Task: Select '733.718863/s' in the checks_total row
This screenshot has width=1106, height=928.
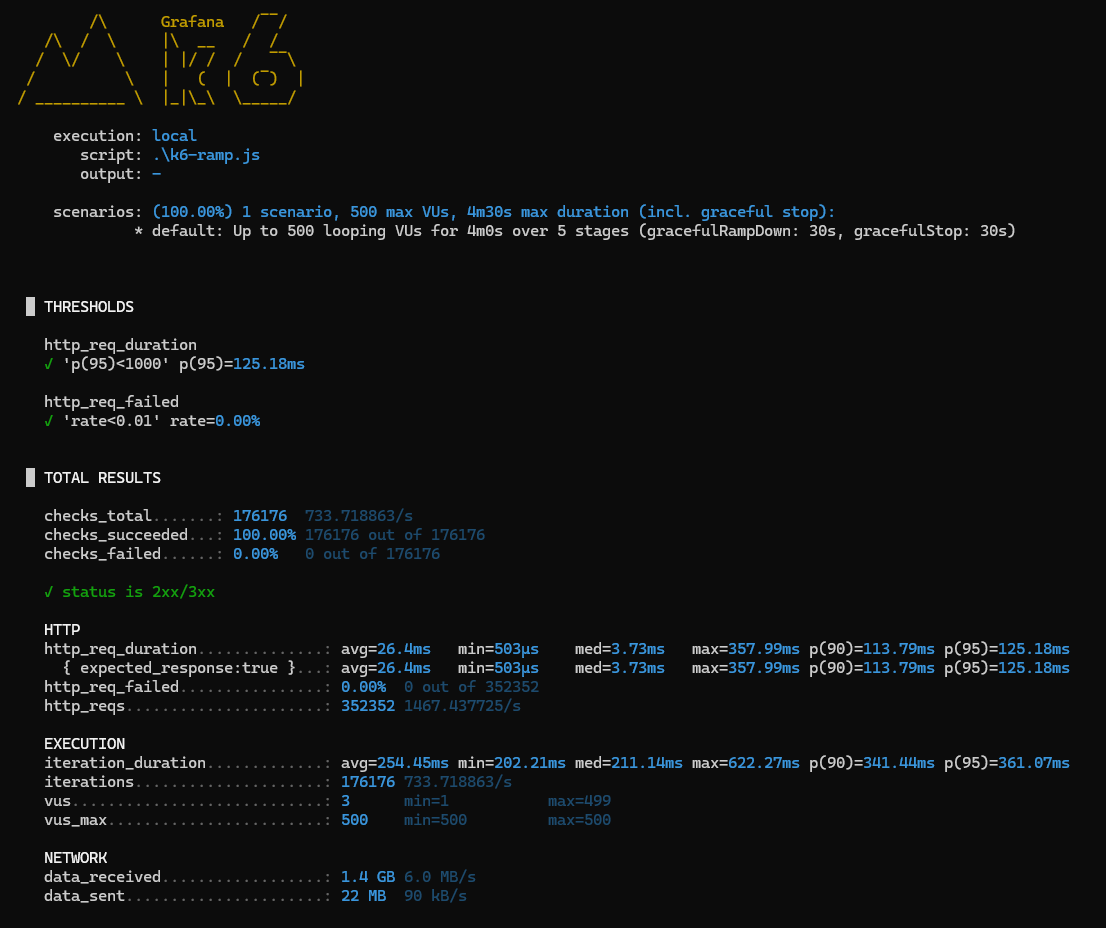Action: [359, 516]
